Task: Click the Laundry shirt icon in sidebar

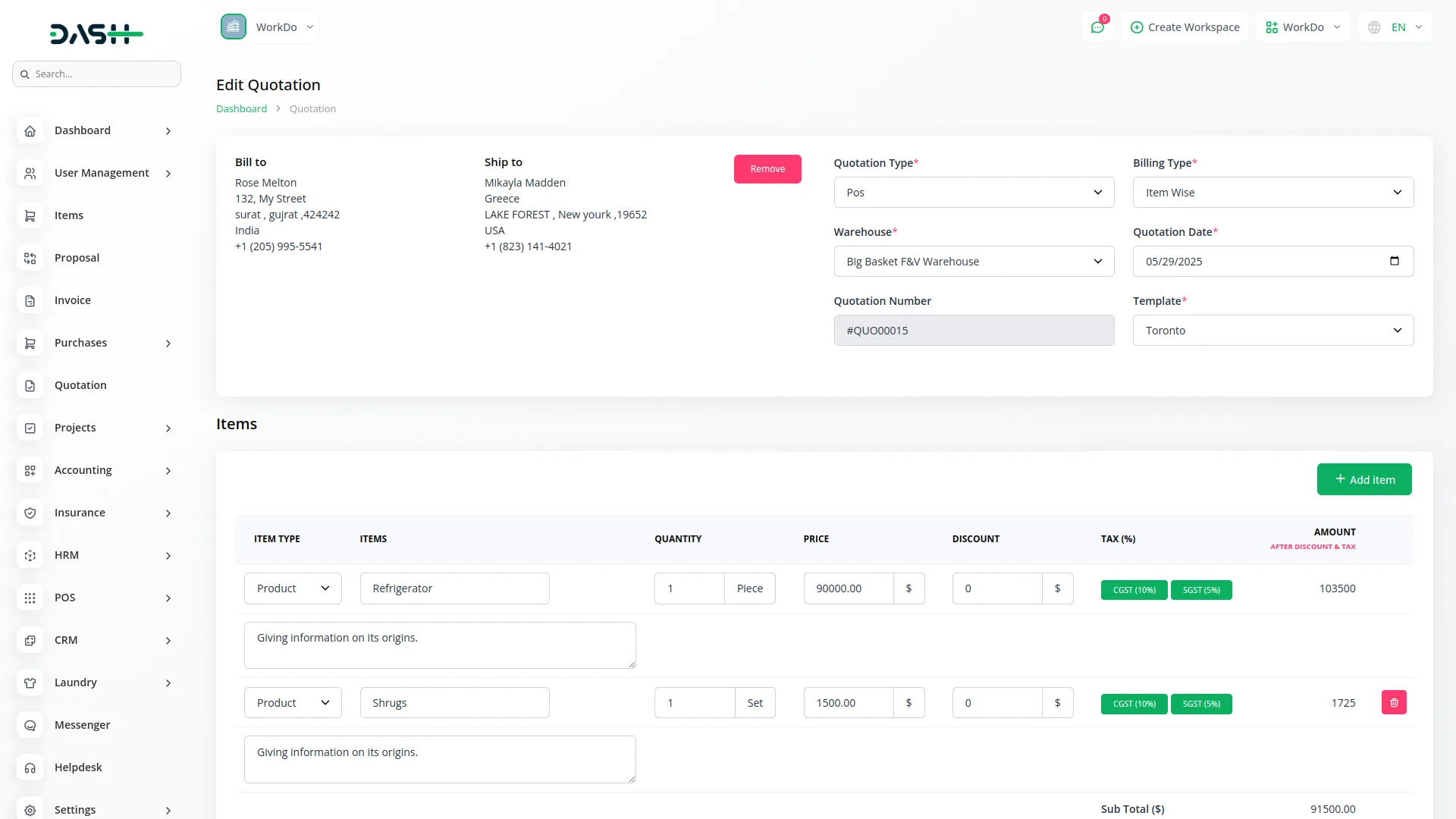Action: 30,682
